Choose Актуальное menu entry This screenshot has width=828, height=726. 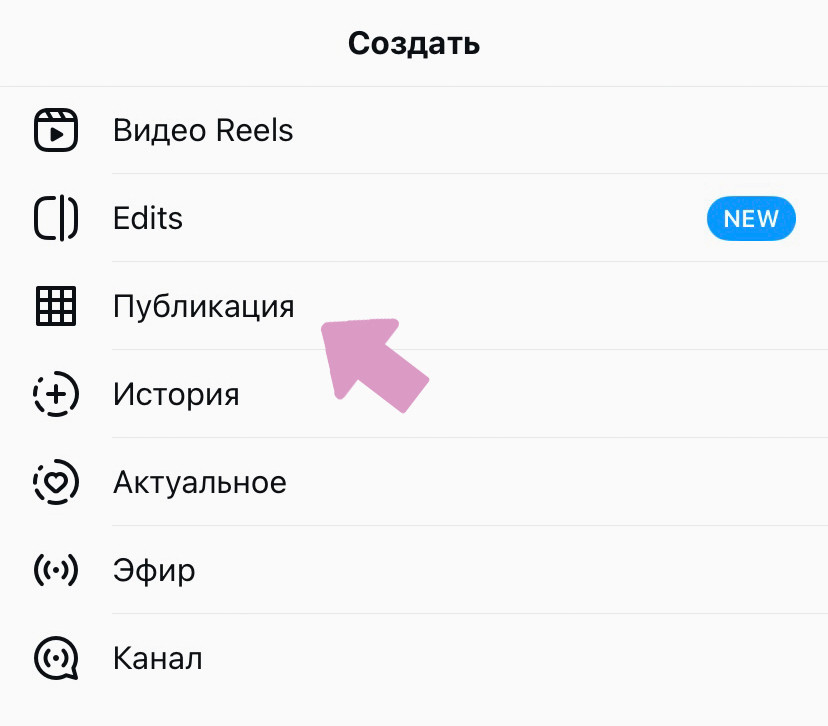click(x=200, y=482)
